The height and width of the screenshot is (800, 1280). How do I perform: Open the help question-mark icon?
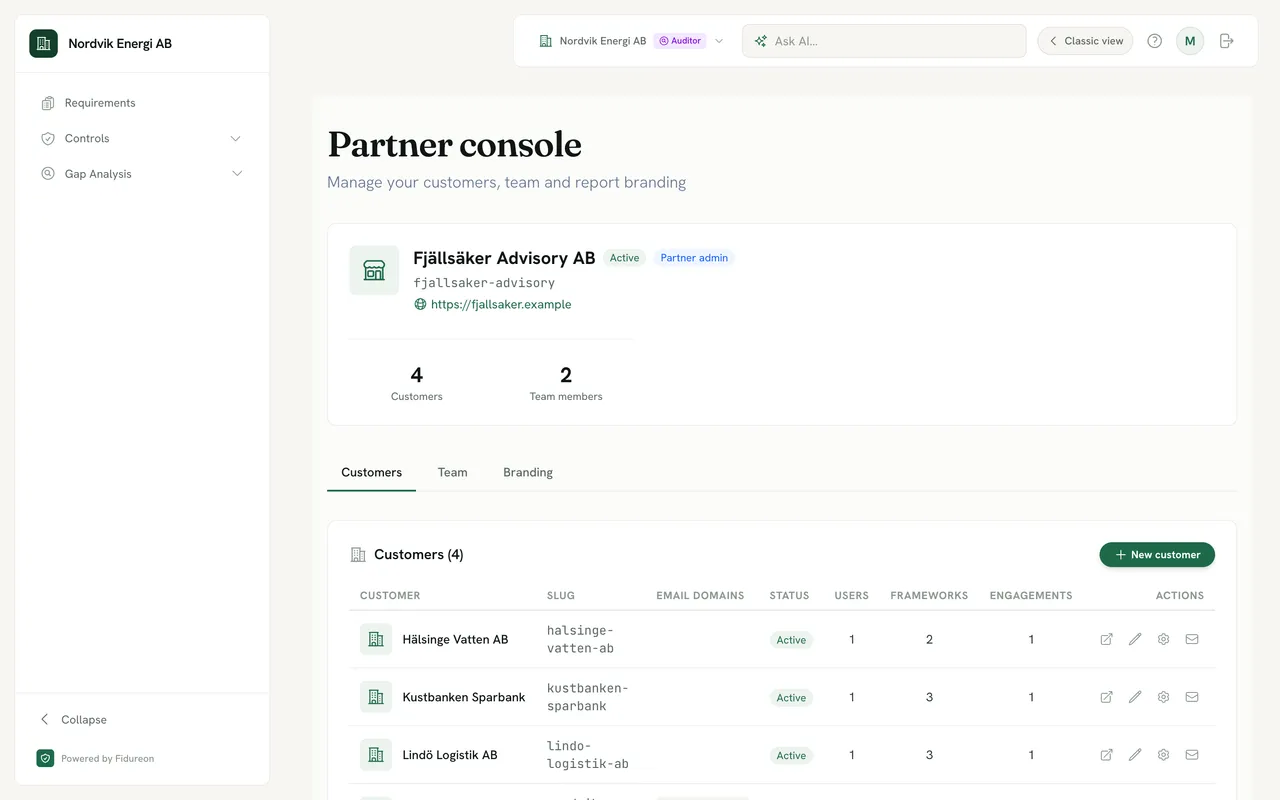pyautogui.click(x=1154, y=41)
